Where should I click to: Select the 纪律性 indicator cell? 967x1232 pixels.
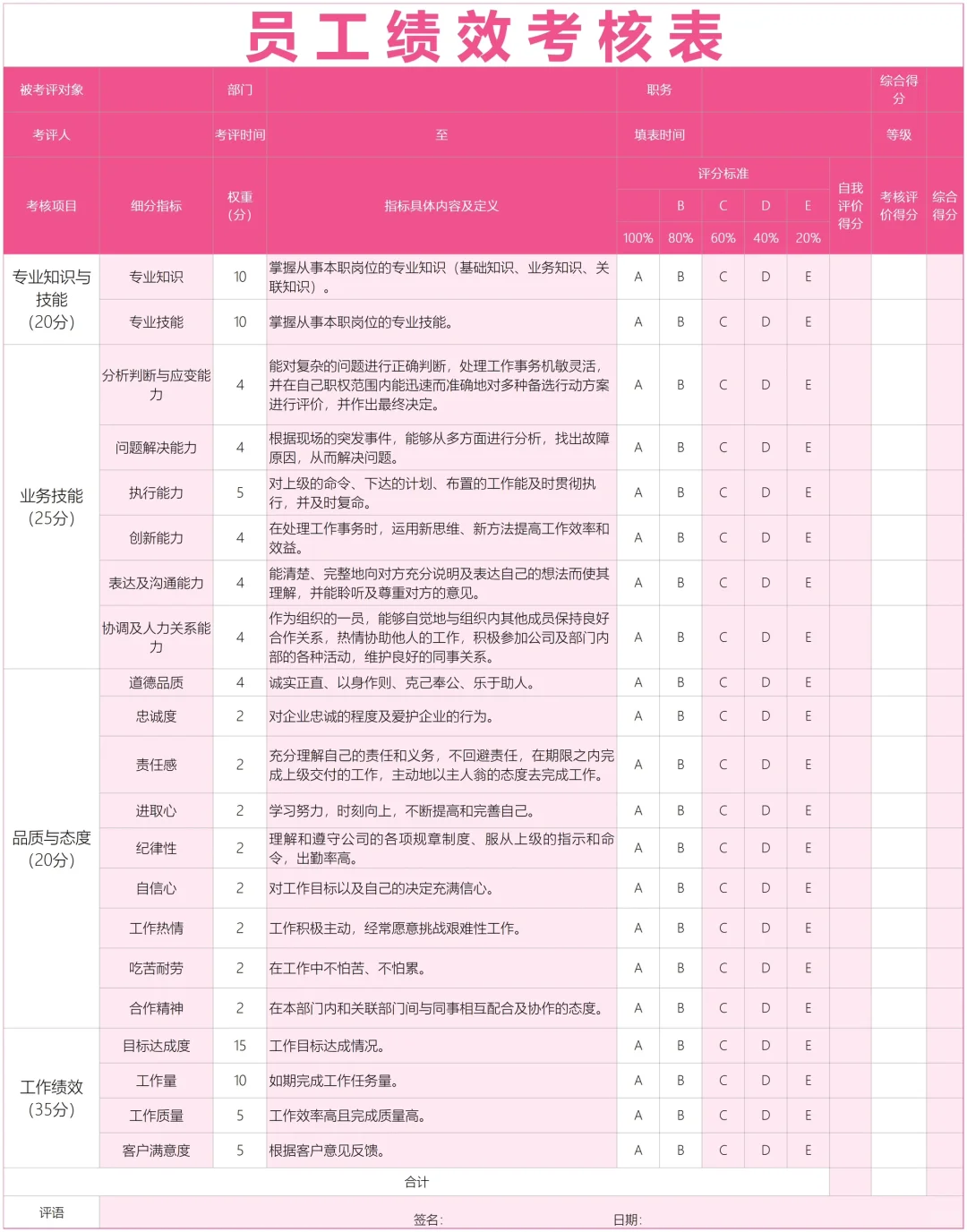pyautogui.click(x=156, y=848)
